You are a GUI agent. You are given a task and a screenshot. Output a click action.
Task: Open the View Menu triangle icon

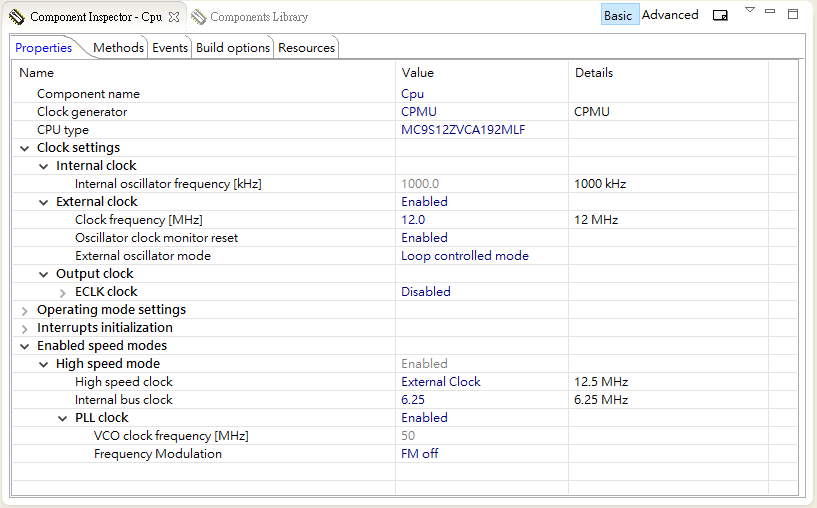point(750,11)
